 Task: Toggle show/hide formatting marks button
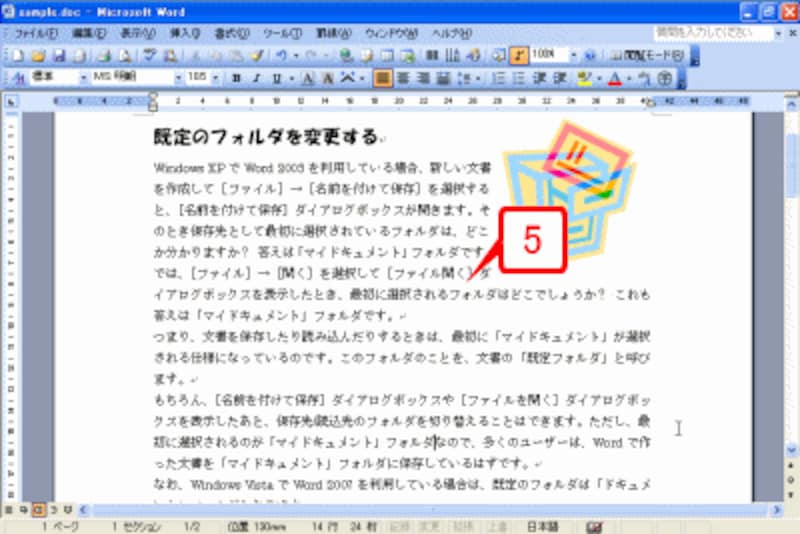[x=519, y=55]
